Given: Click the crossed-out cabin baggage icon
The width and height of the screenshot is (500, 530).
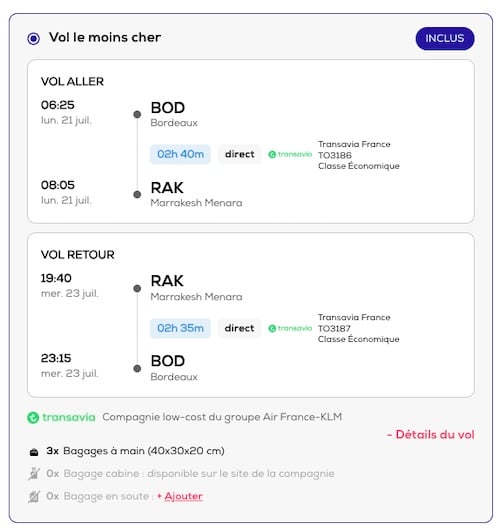Looking at the screenshot, I should (x=34, y=474).
